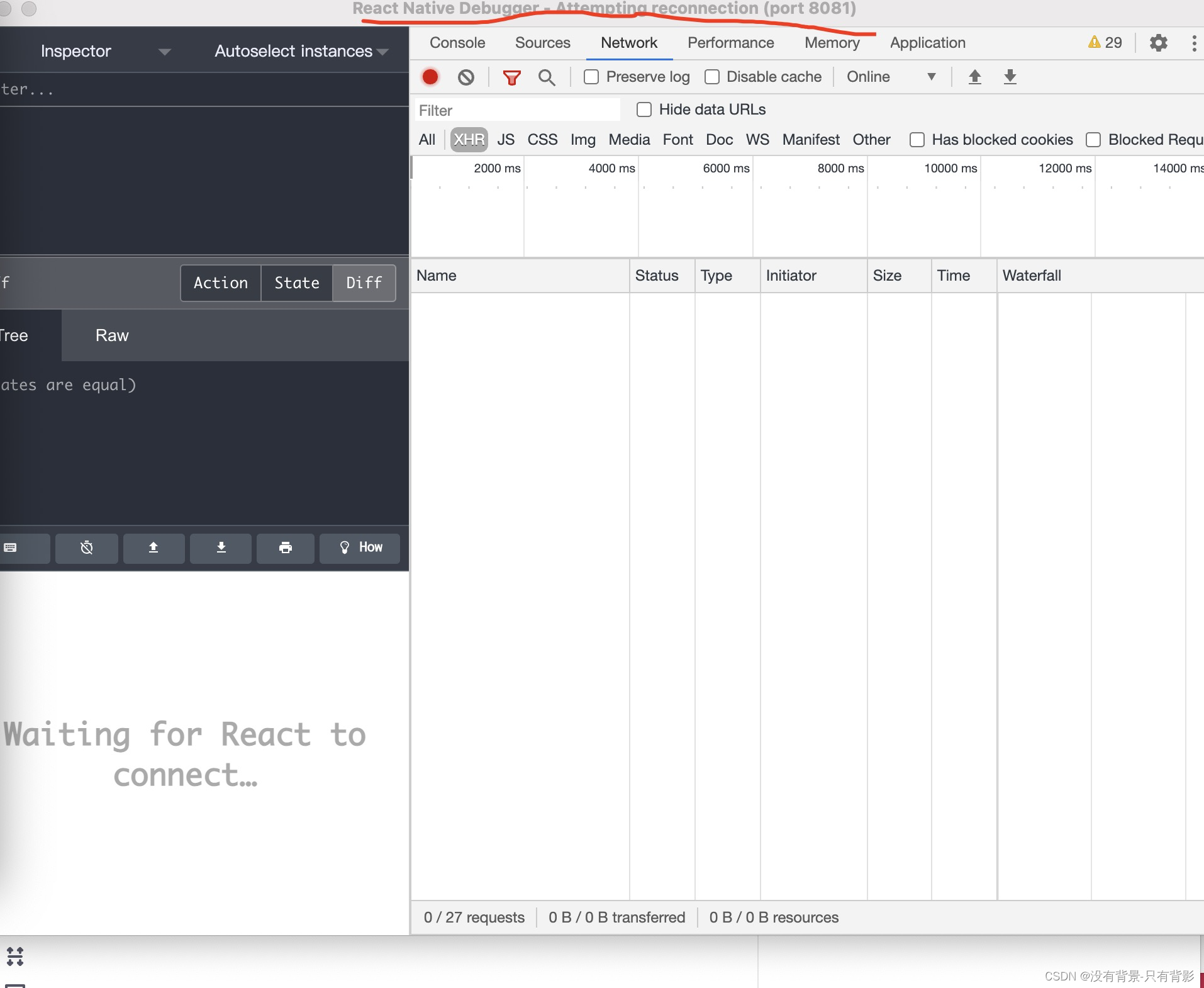Sort requests by Size column
The width and height of the screenshot is (1204, 988).
tap(900, 276)
